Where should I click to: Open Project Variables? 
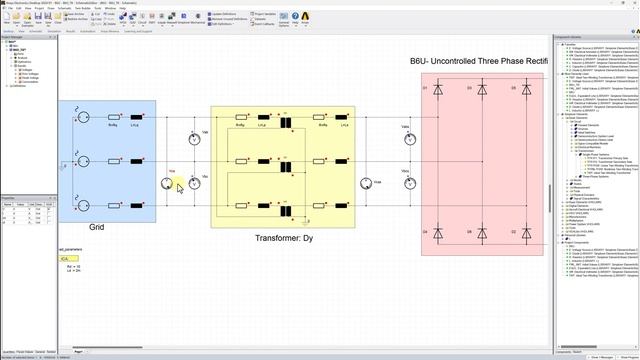pyautogui.click(x=263, y=14)
